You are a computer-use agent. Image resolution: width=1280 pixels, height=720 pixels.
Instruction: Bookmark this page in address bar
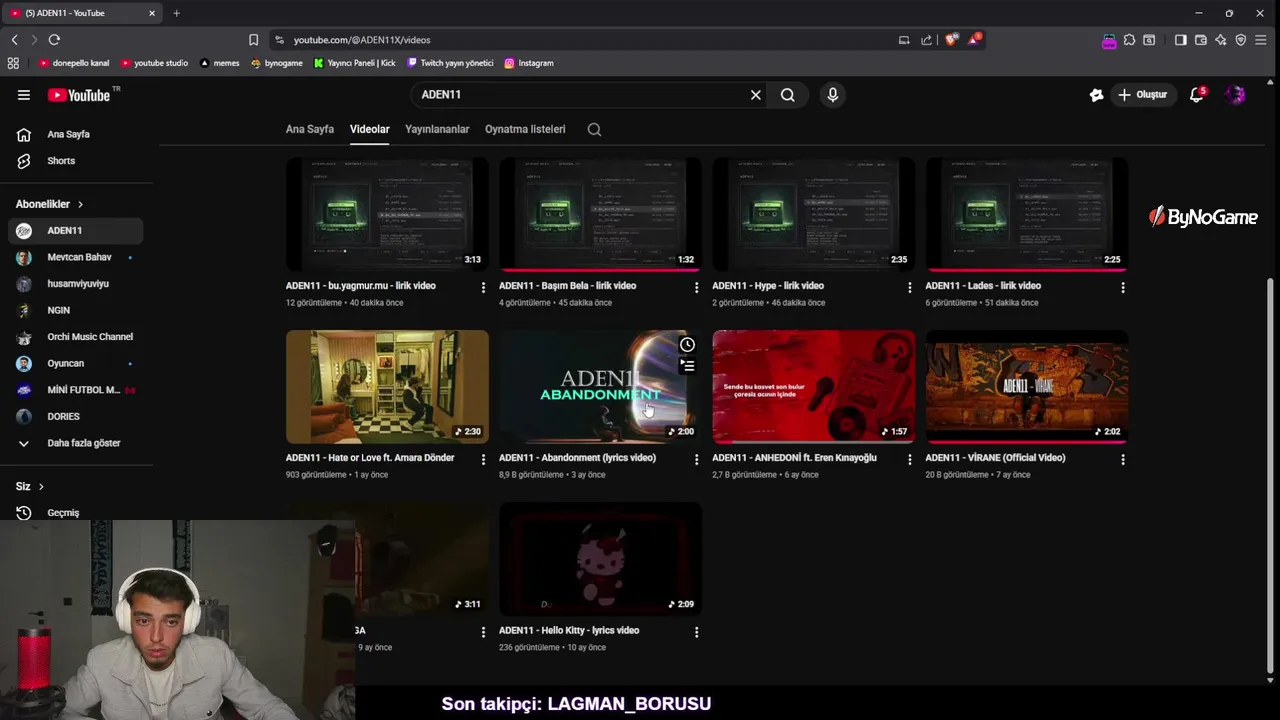coord(254,40)
